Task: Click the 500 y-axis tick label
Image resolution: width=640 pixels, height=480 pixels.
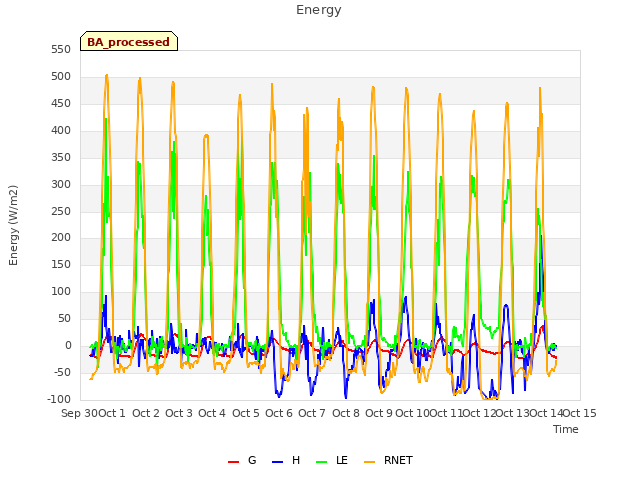Action: 61,77
